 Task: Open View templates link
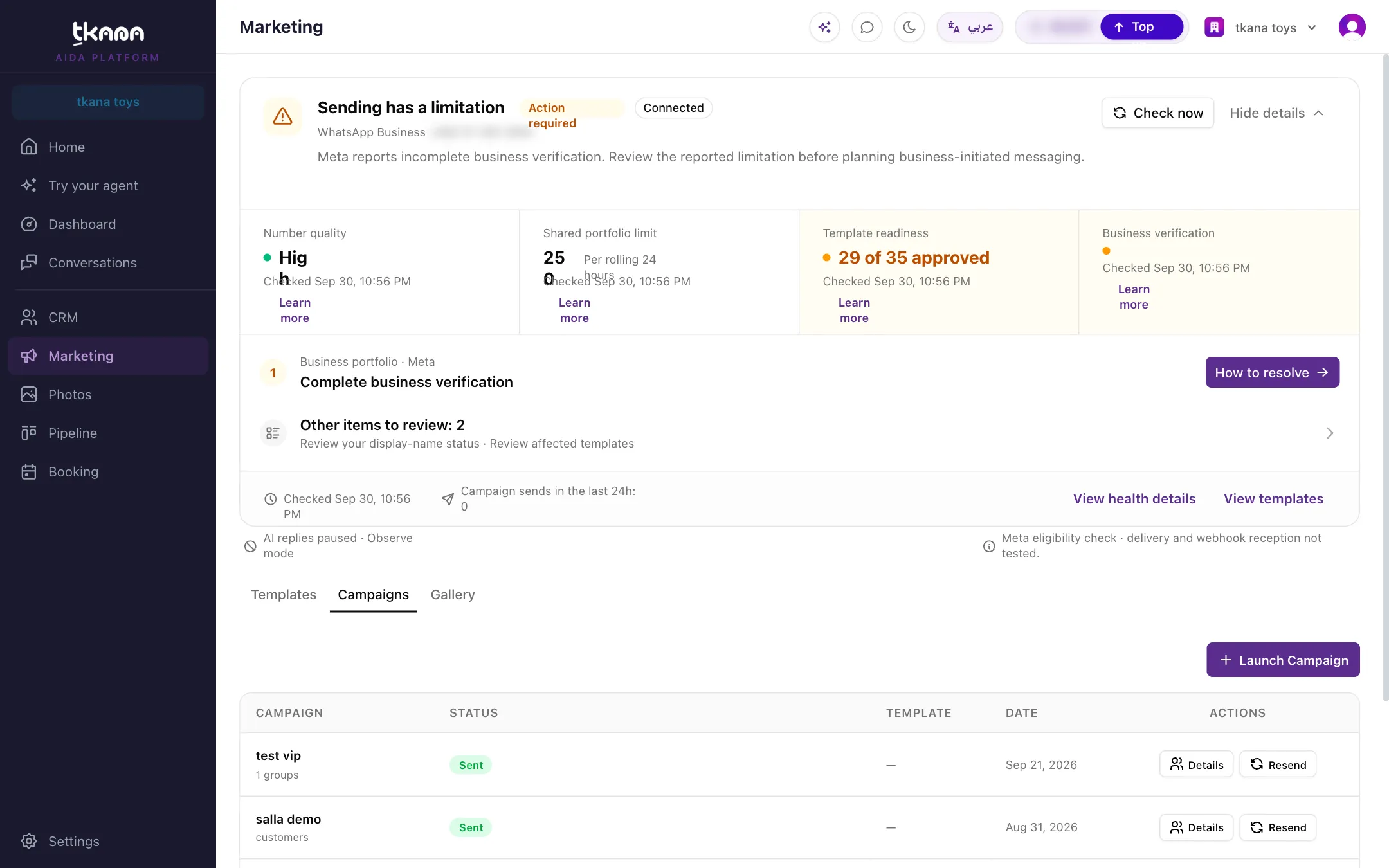click(x=1273, y=499)
